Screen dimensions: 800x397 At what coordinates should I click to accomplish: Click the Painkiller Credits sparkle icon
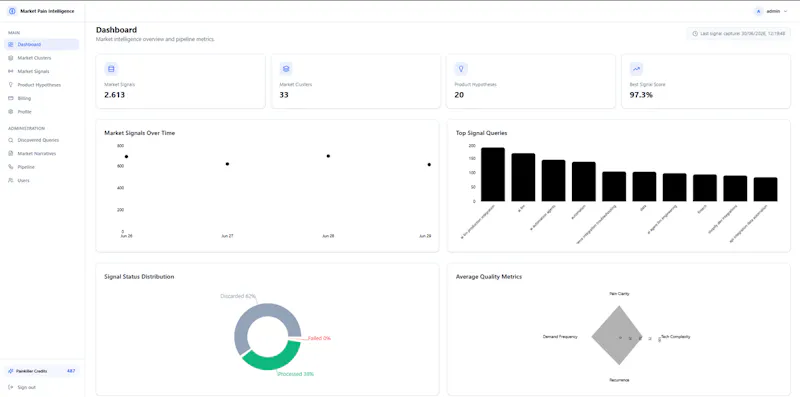click(x=11, y=371)
